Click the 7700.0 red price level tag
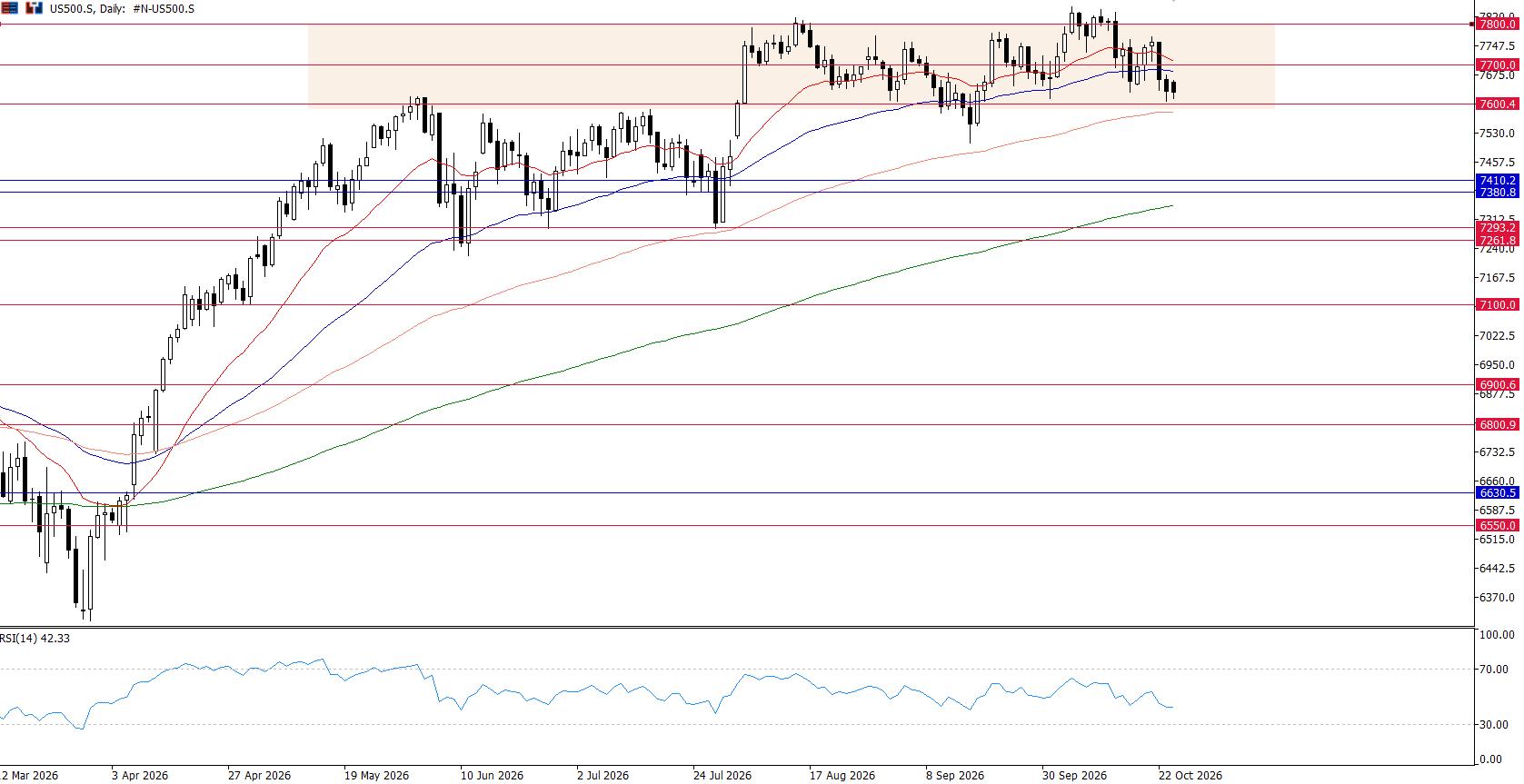Image resolution: width=1524 pixels, height=784 pixels. click(x=1497, y=65)
